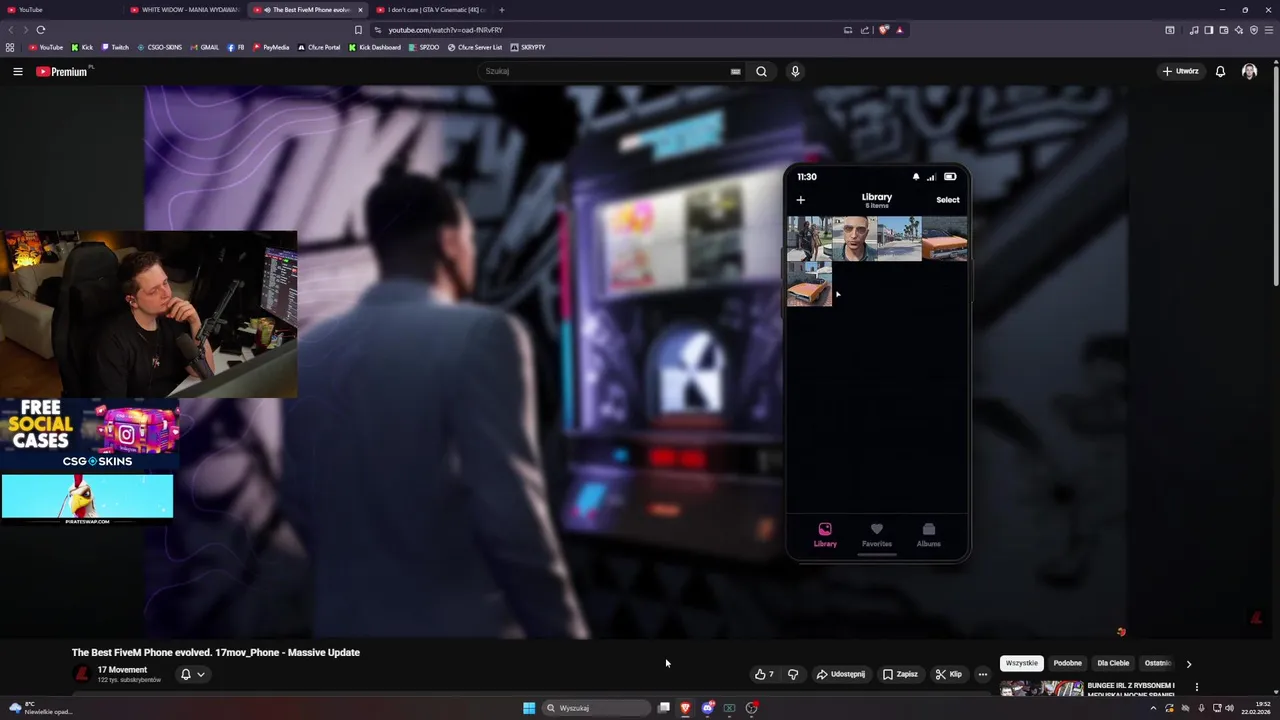Open the GMAIL bookmark
Image resolution: width=1280 pixels, height=720 pixels.
click(x=204, y=47)
